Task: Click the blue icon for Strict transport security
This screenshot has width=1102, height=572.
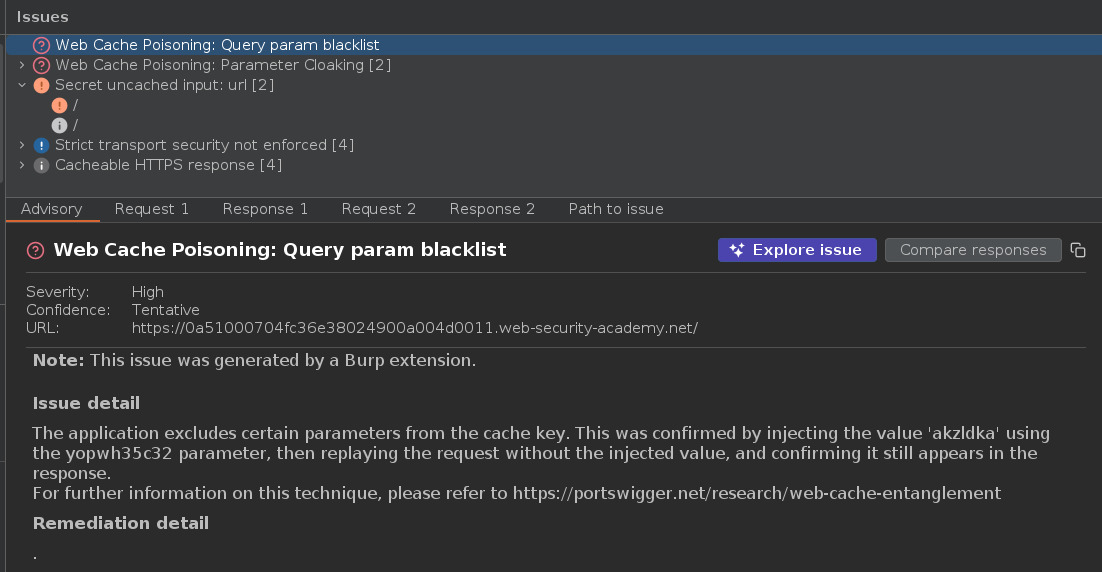Action: 41,145
